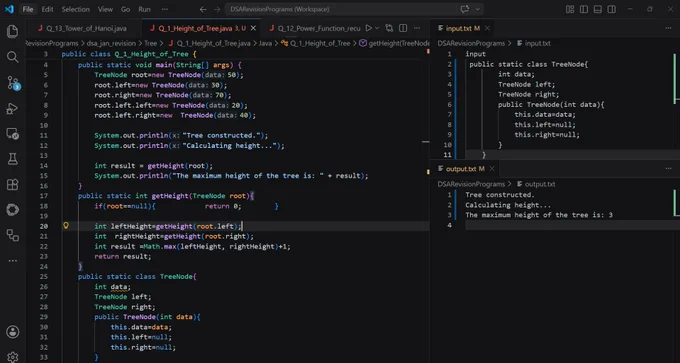Open changes compare icon in editor toolbar
The width and height of the screenshot is (680, 363).
[389, 28]
